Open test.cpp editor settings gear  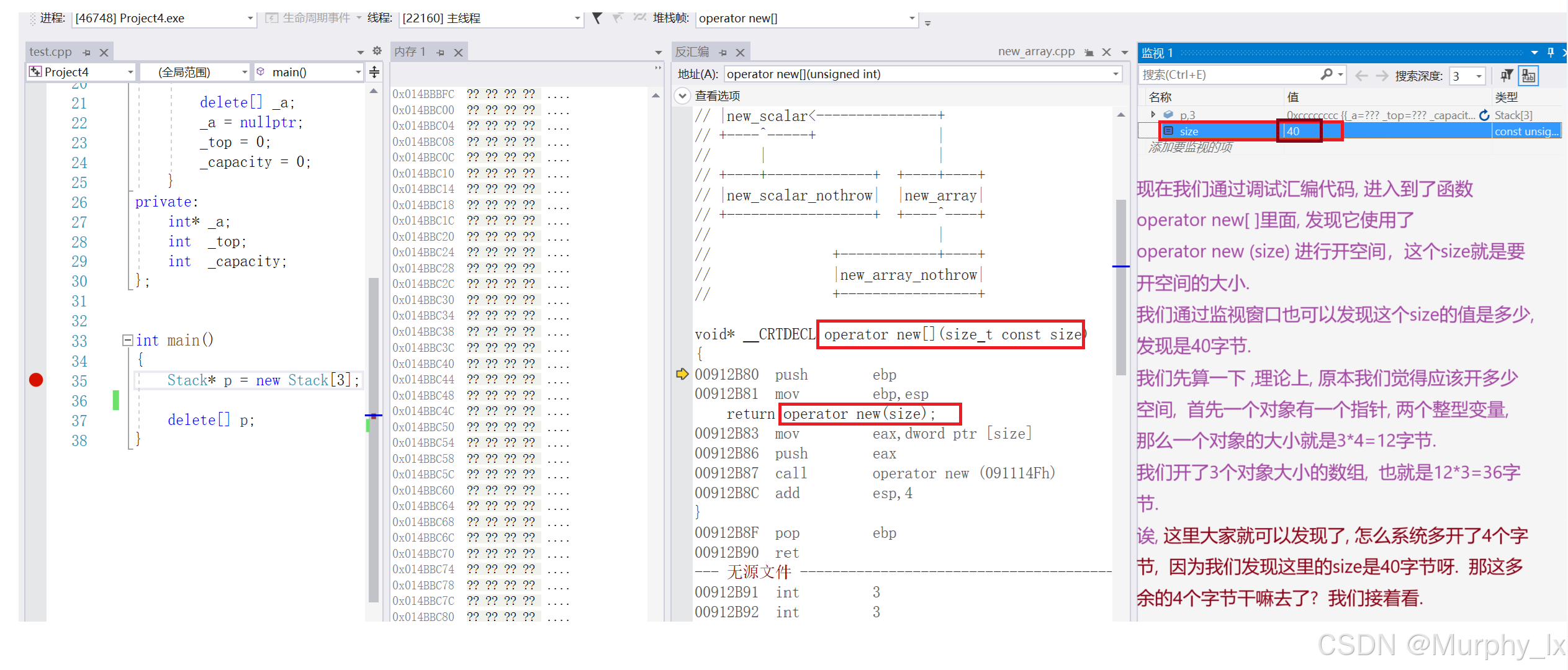click(x=377, y=51)
